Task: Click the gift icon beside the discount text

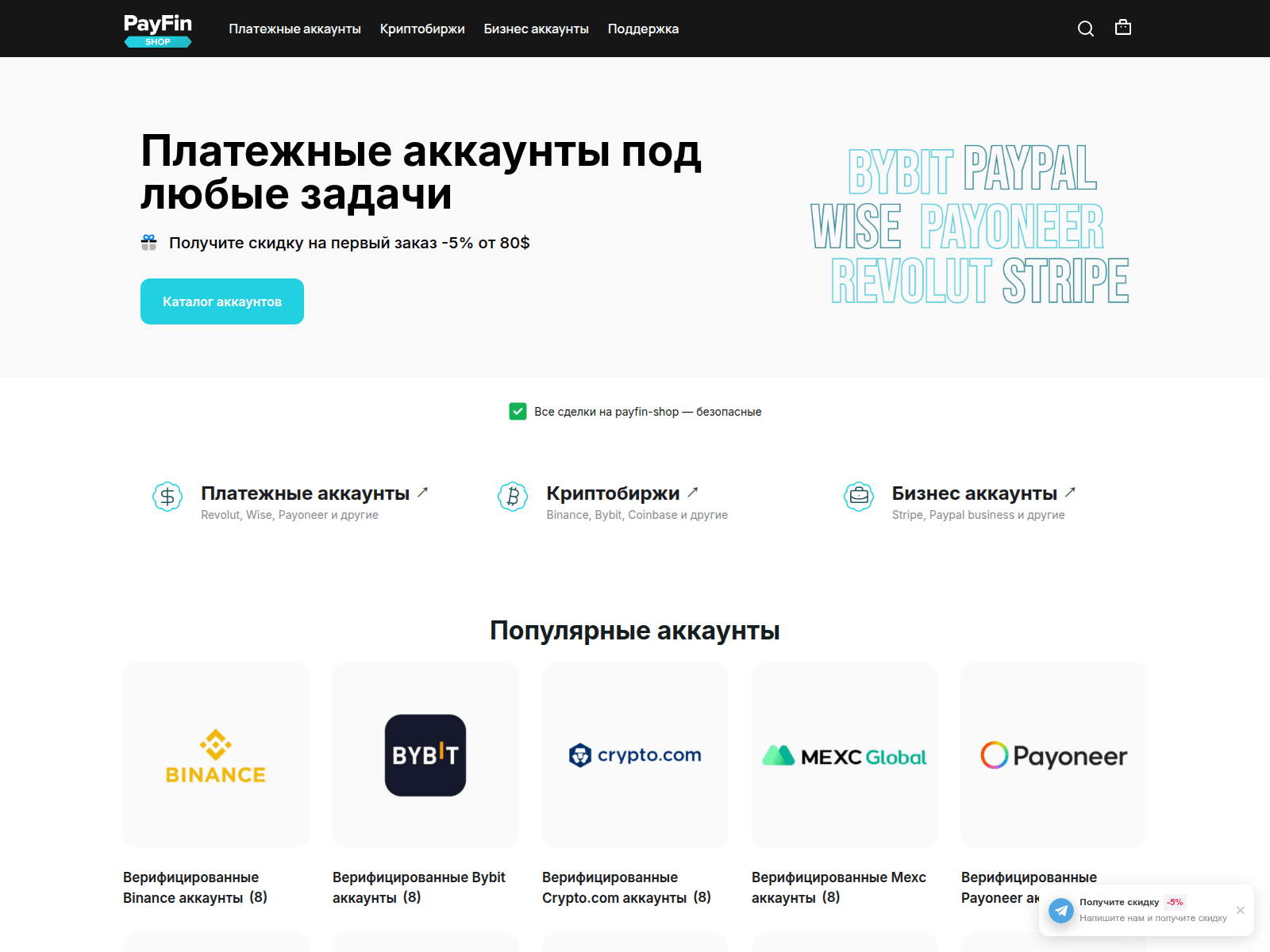Action: [x=148, y=243]
